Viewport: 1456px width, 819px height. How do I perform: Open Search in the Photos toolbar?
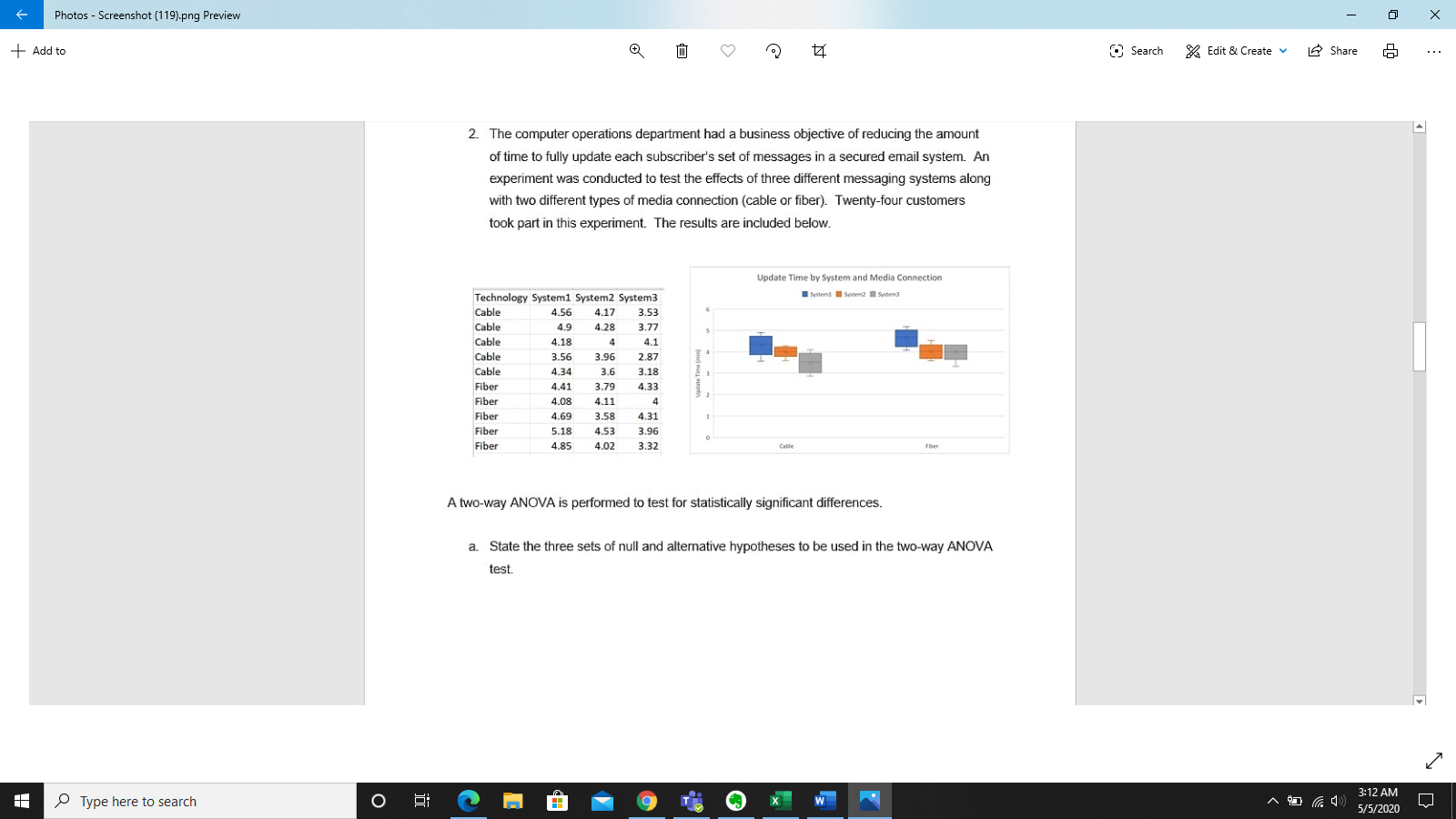point(1136,51)
